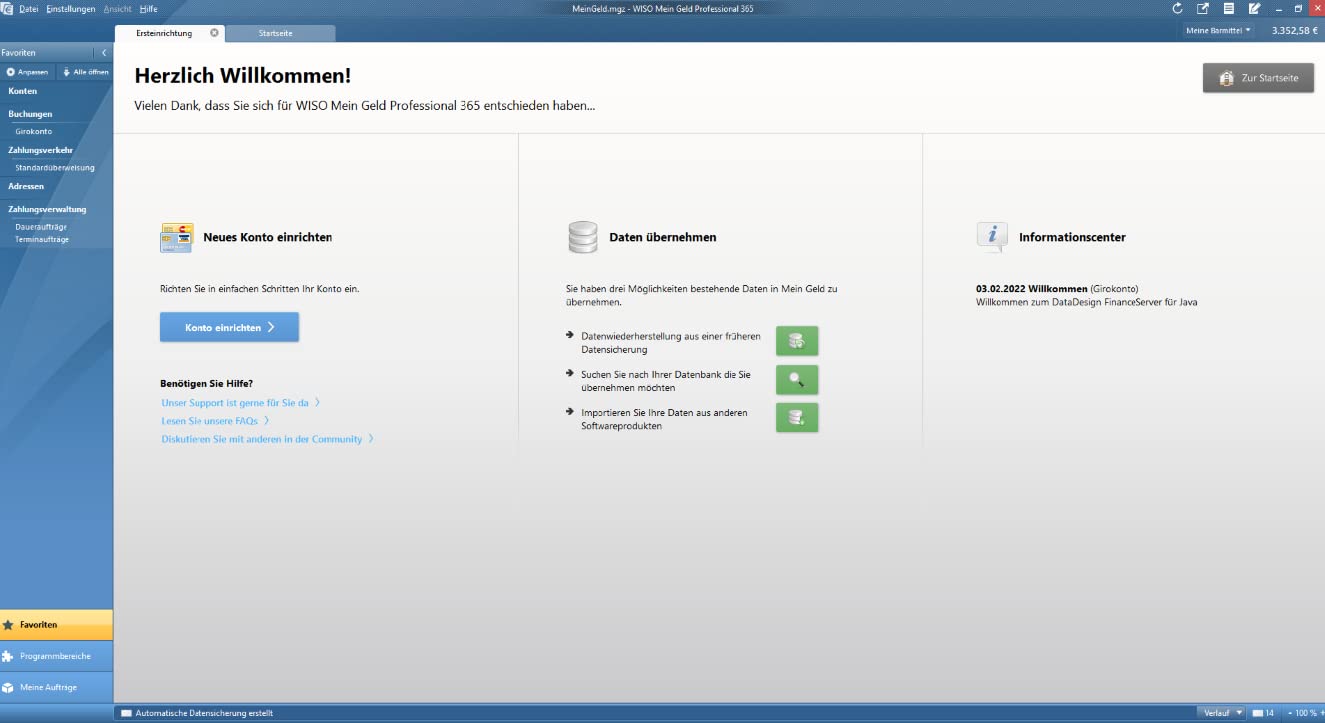Close the Ersteinrichtung tab
1325x723 pixels.
coord(214,33)
